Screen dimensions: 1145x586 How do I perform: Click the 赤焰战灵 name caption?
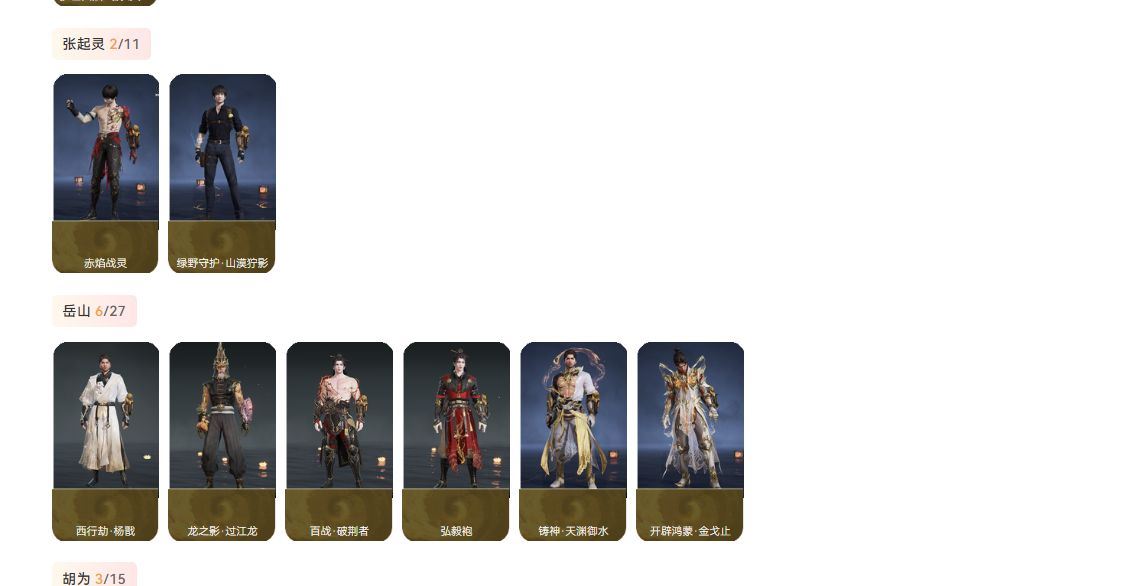coord(105,263)
